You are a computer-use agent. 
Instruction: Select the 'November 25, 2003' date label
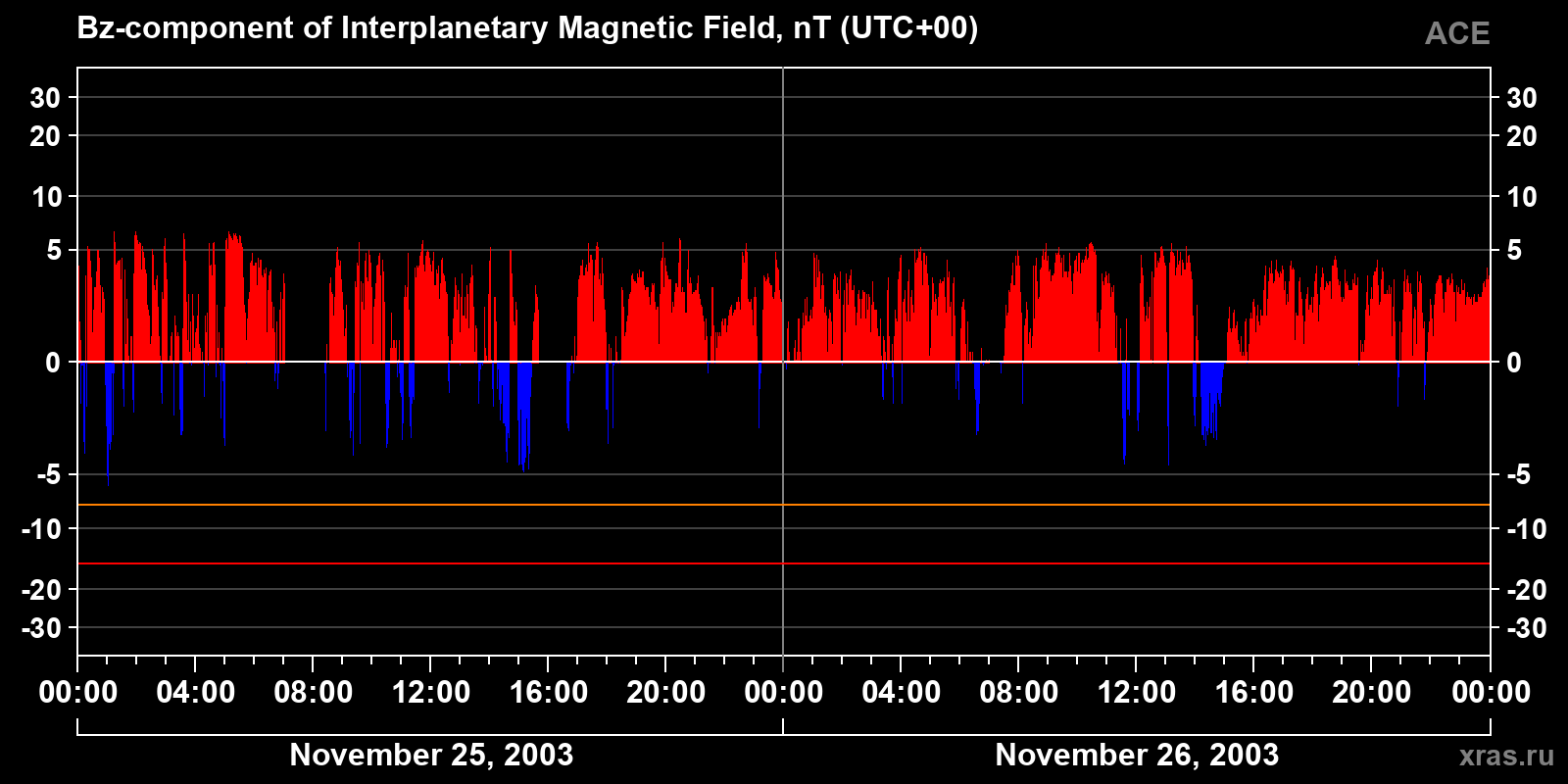pos(431,755)
